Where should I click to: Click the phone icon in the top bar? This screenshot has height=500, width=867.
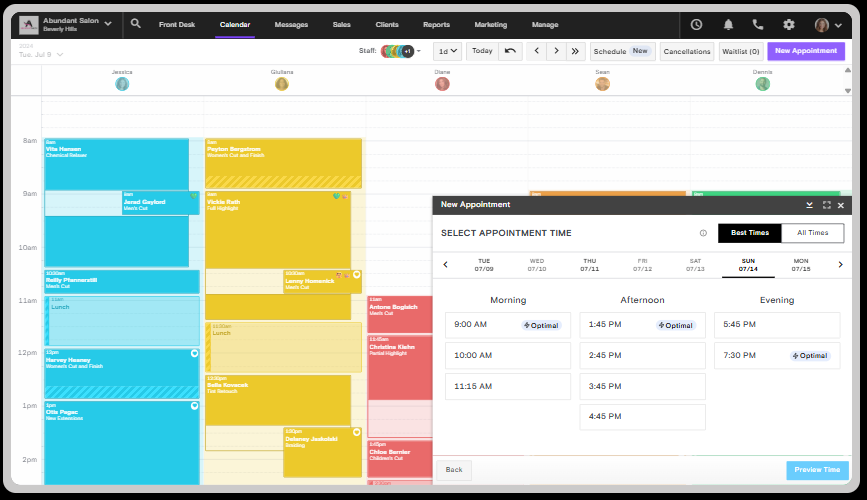[758, 24]
